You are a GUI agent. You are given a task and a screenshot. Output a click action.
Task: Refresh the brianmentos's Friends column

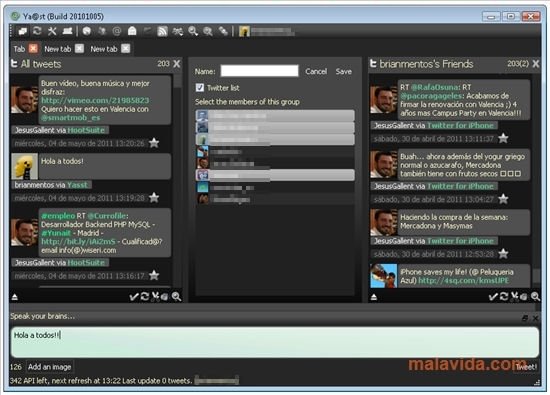(504, 297)
